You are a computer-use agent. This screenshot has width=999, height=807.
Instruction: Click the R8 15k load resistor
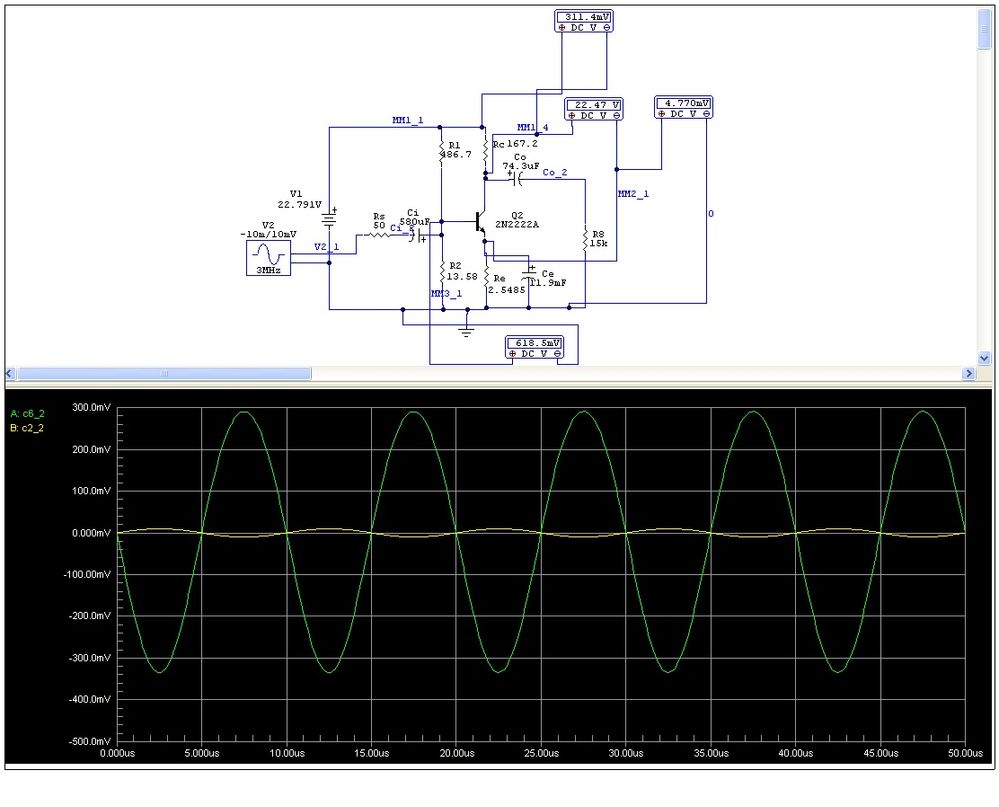(585, 239)
